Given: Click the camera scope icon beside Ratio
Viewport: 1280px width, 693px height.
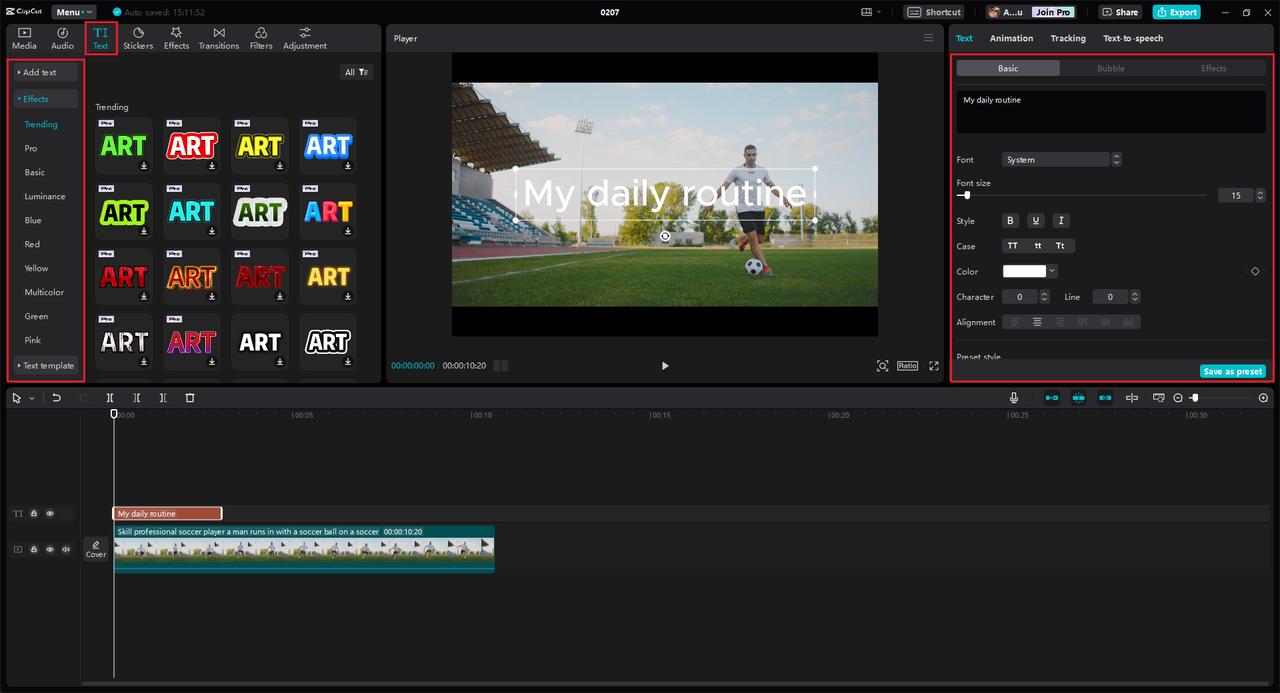Looking at the screenshot, I should click(x=882, y=366).
